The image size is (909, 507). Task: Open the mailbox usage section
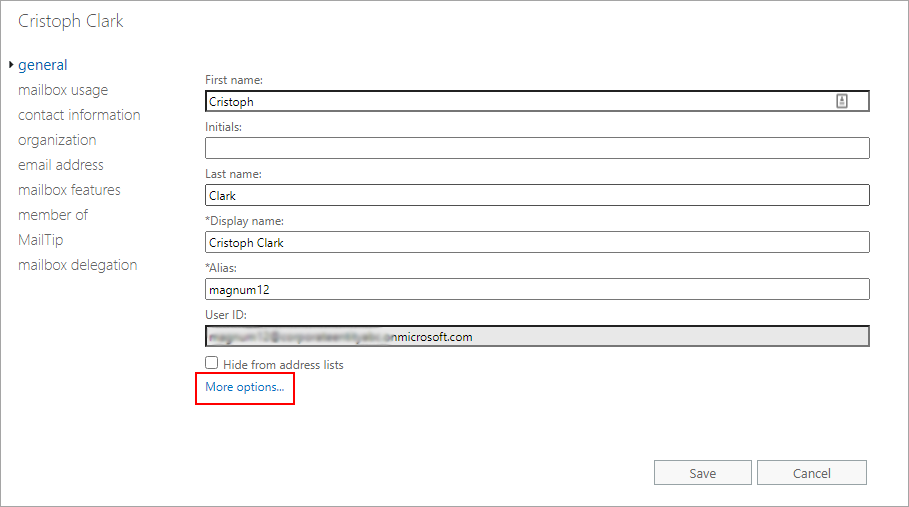point(62,90)
